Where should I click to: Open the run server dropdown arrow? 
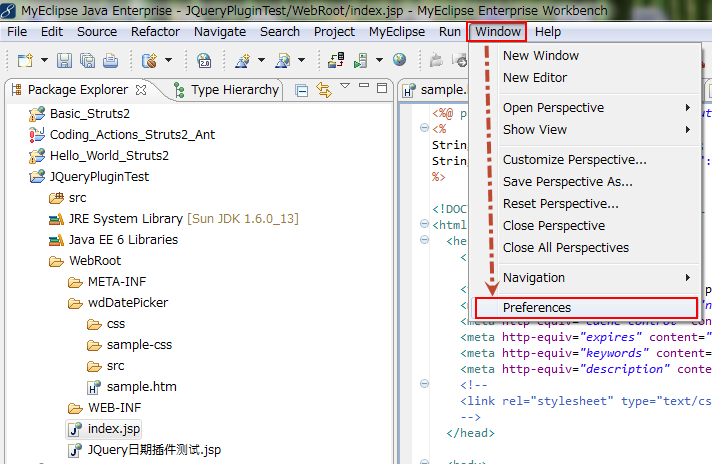click(x=380, y=60)
